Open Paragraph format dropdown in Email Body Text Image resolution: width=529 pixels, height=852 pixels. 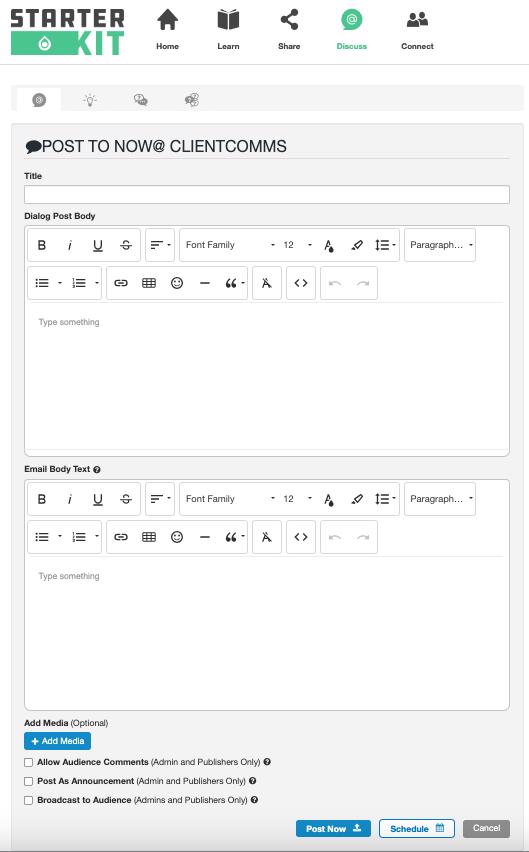point(440,499)
